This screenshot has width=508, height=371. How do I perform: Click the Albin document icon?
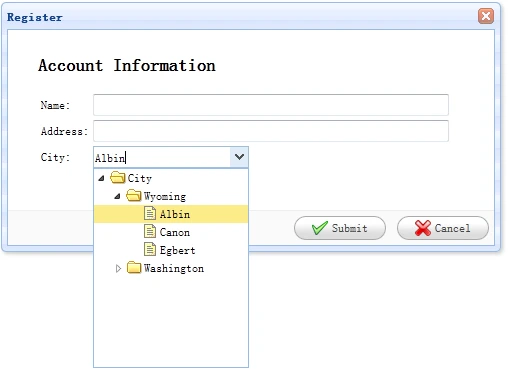(150, 213)
